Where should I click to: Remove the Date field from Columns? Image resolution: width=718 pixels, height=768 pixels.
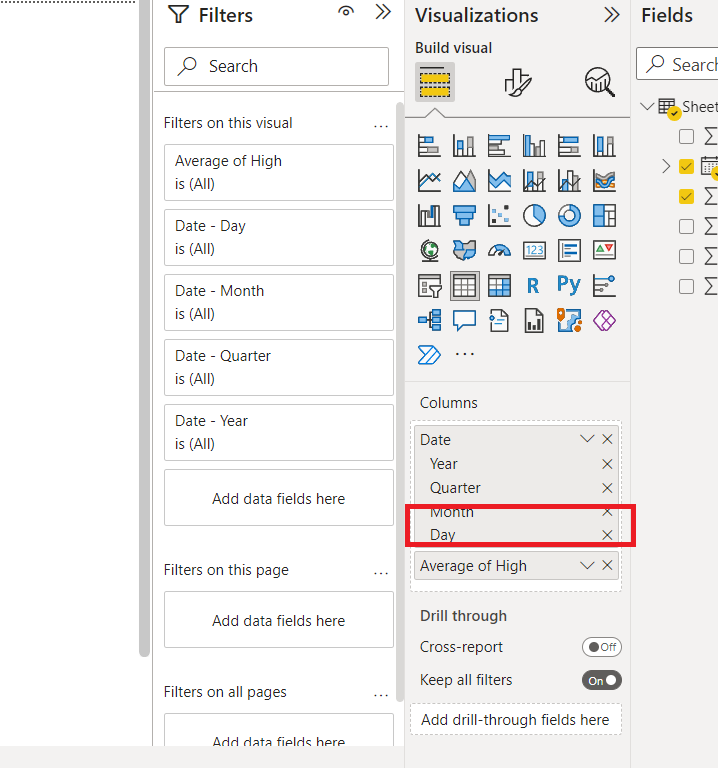(607, 439)
